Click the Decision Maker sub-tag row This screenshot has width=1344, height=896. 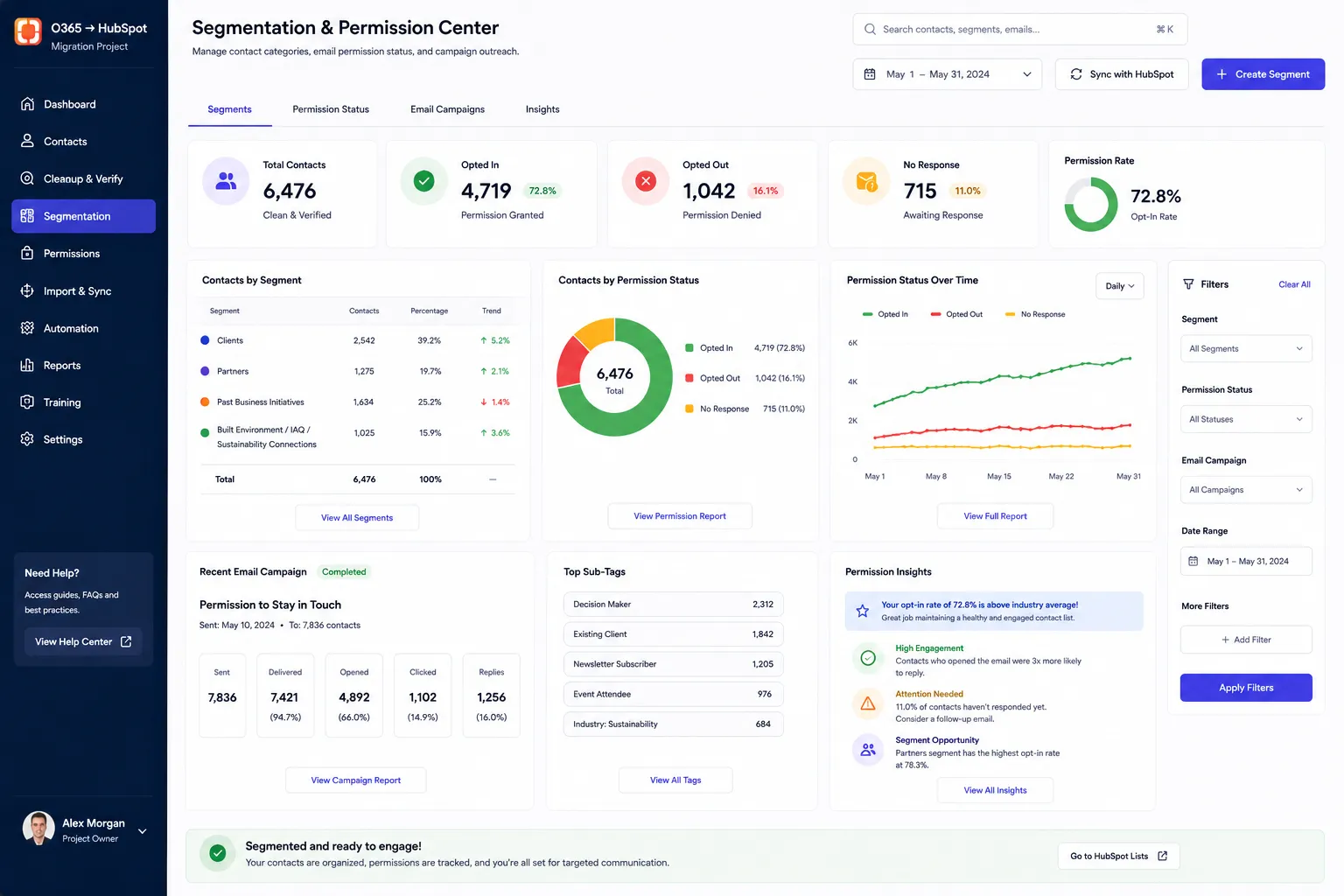[673, 605]
